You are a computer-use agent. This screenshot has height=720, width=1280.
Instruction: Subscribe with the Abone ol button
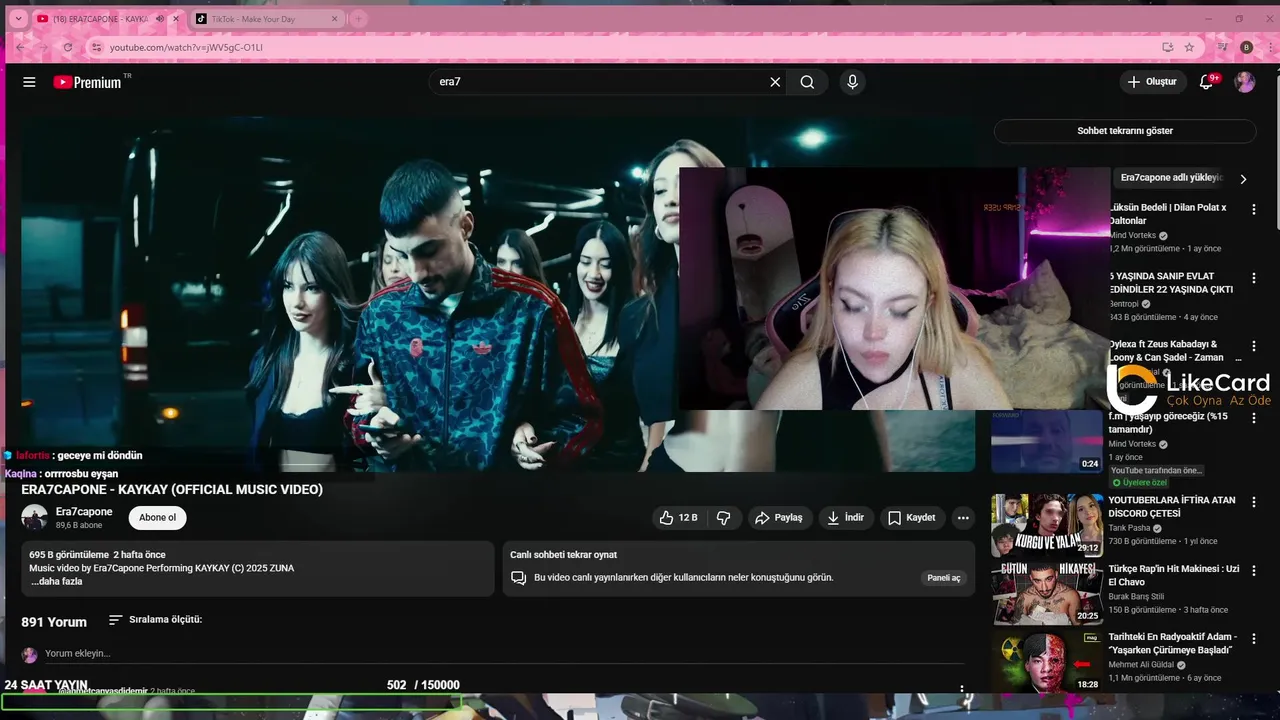[157, 517]
